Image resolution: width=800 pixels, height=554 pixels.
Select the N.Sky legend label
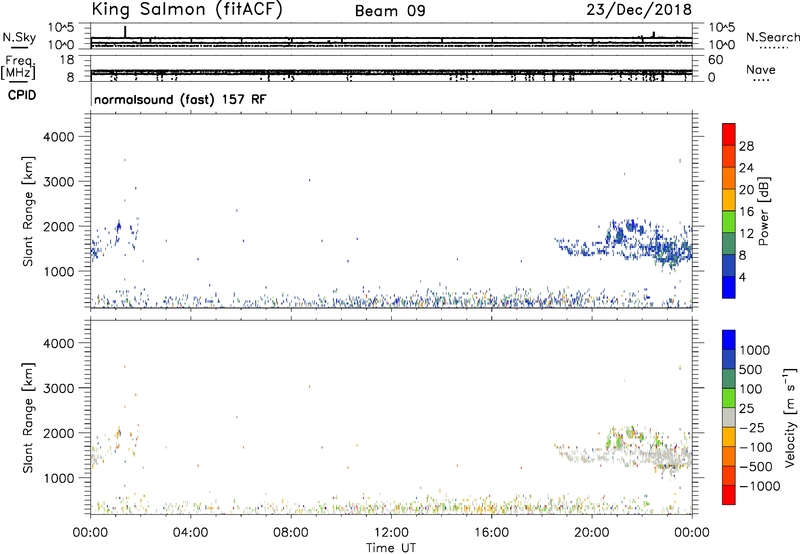click(19, 37)
